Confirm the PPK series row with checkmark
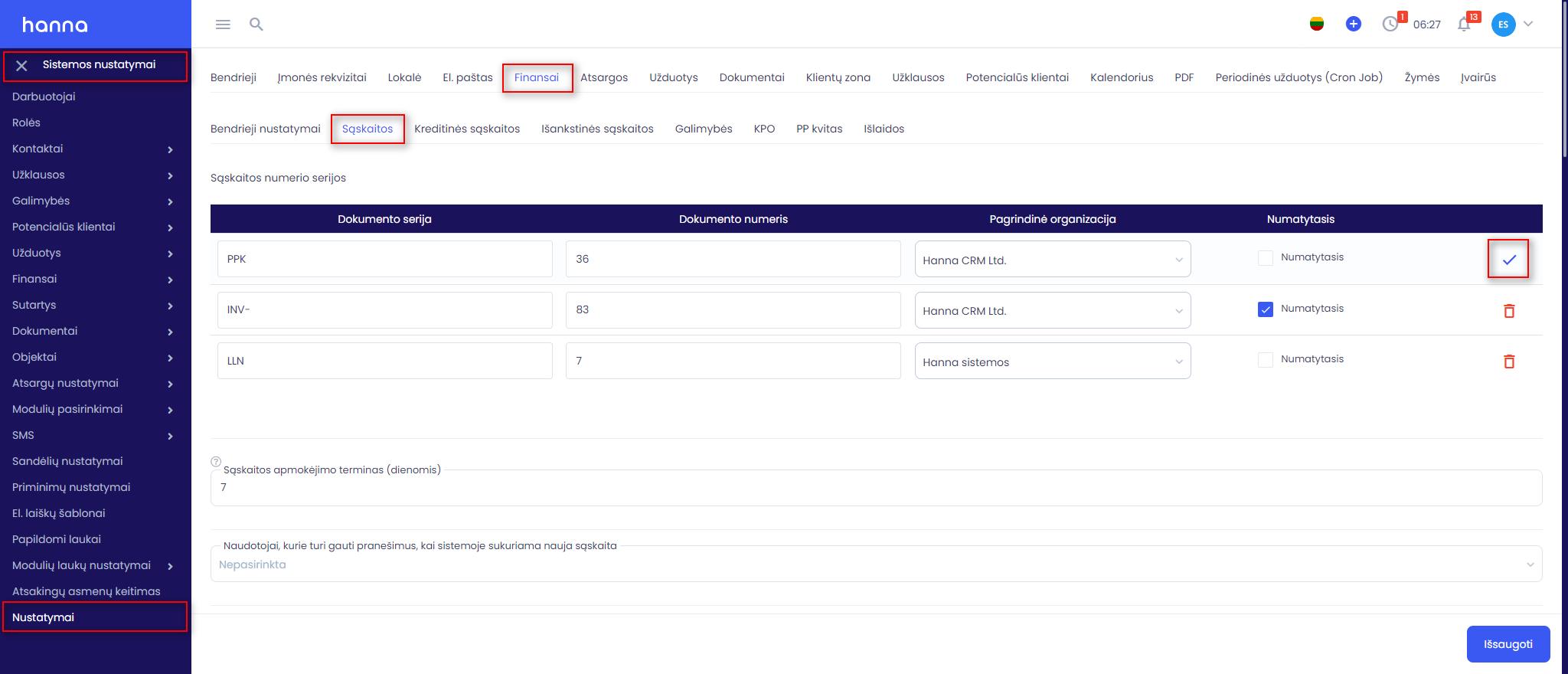Image resolution: width=1568 pixels, height=674 pixels. tap(1509, 260)
